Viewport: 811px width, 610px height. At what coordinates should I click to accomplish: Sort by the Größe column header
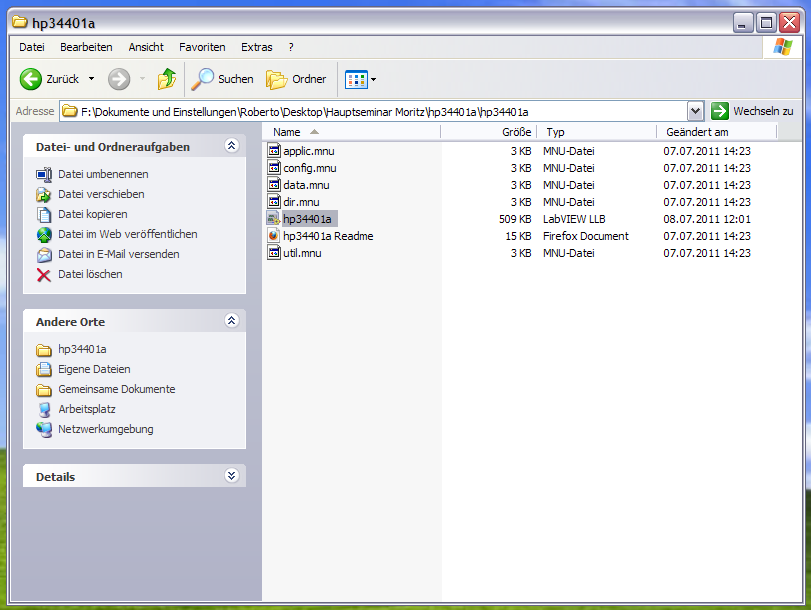488,132
